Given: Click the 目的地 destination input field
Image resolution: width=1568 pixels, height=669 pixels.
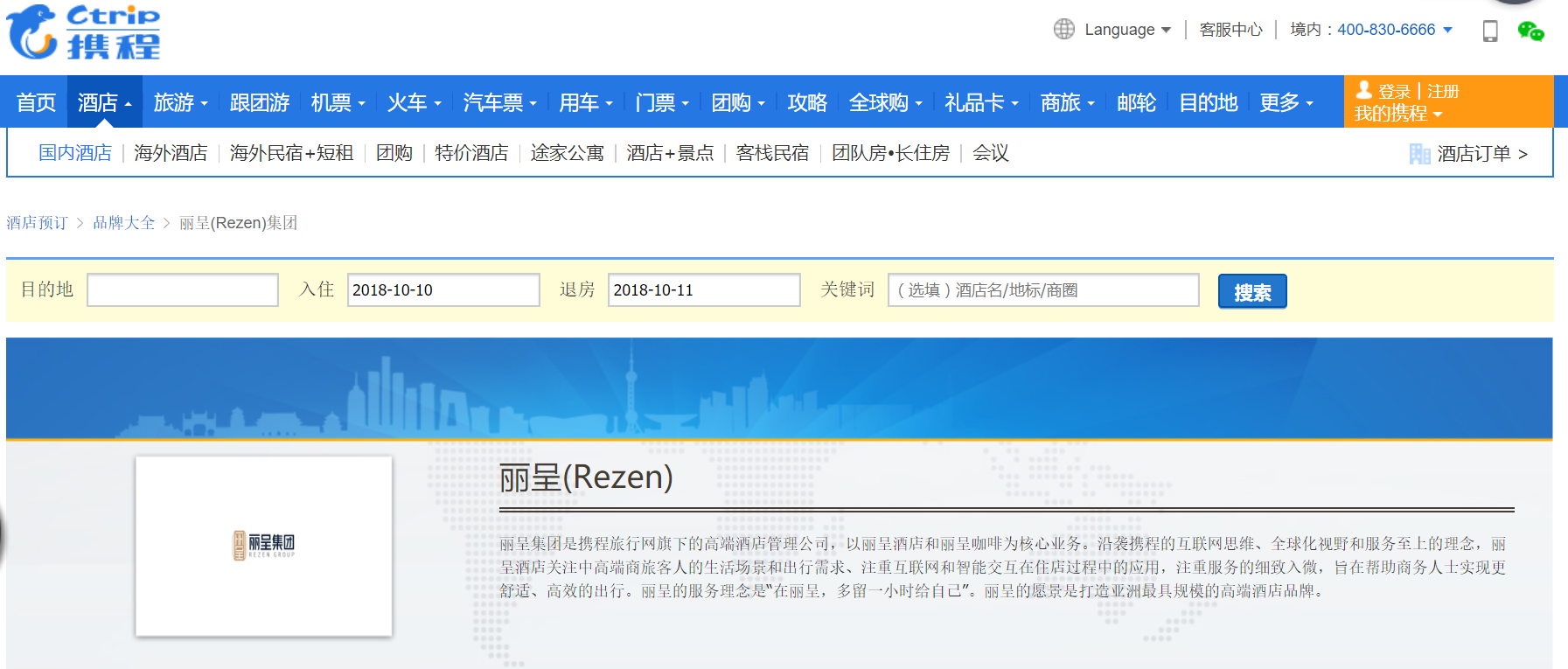Looking at the screenshot, I should [x=183, y=289].
